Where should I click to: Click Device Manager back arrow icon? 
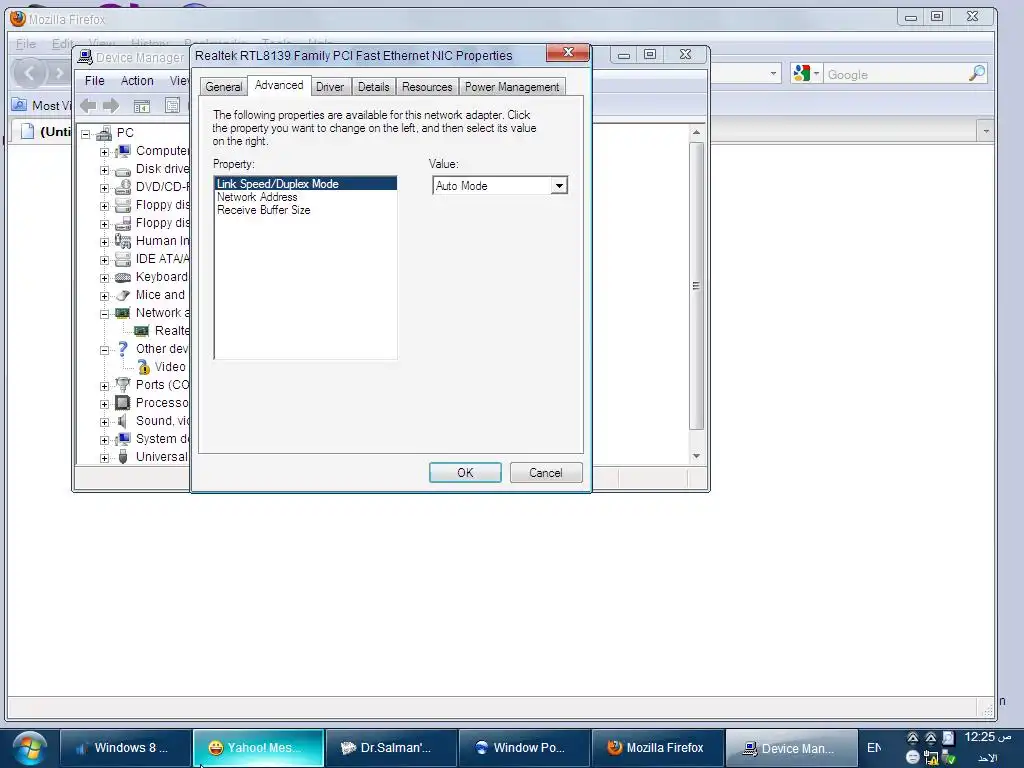pyautogui.click(x=88, y=105)
